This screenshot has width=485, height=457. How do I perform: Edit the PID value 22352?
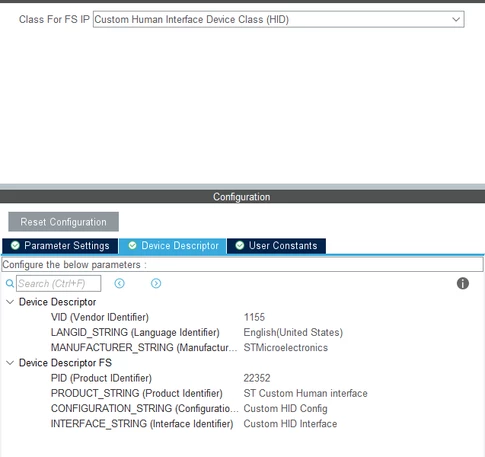(257, 378)
